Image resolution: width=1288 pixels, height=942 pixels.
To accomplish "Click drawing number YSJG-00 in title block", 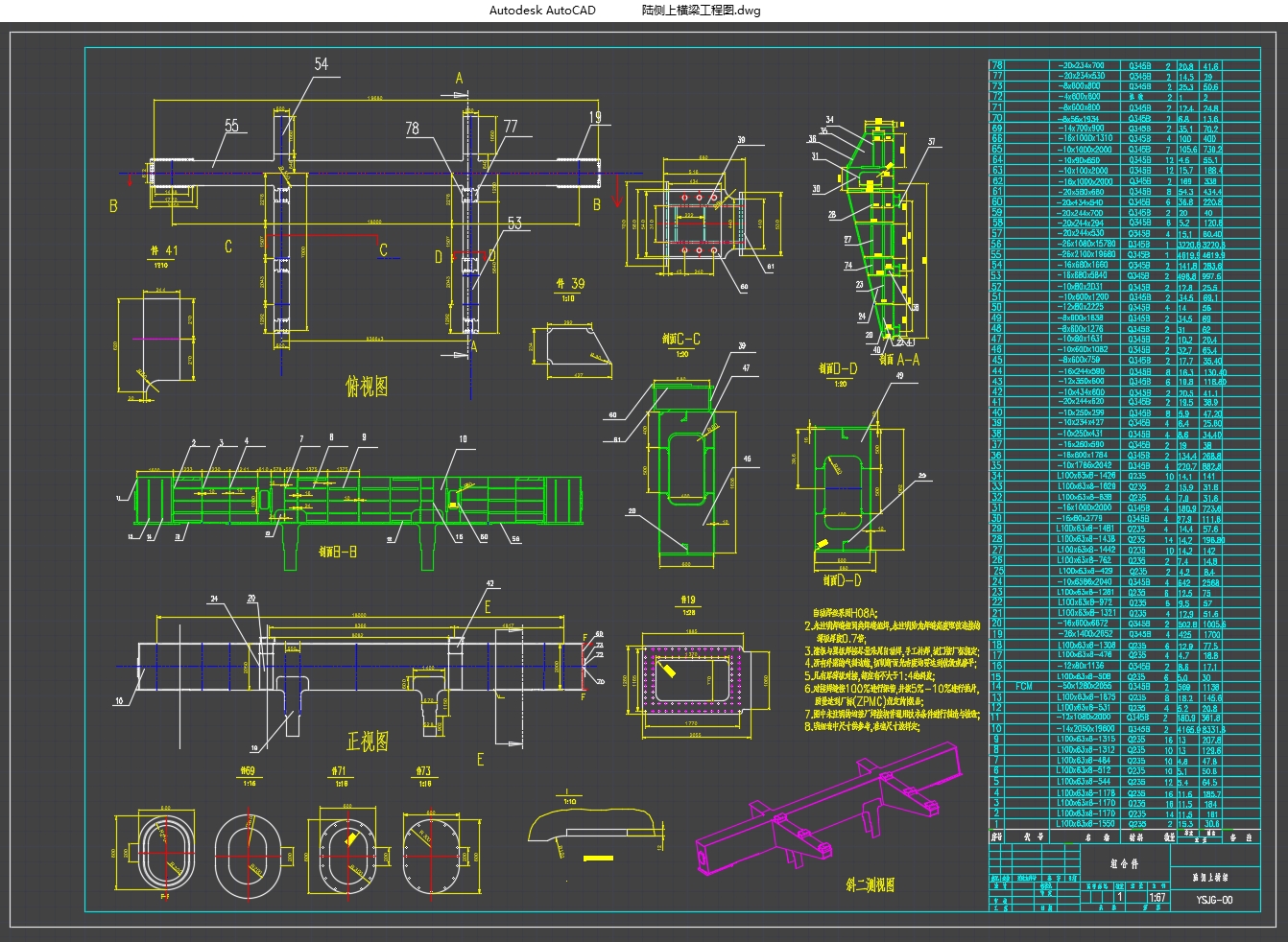I will tap(1215, 900).
